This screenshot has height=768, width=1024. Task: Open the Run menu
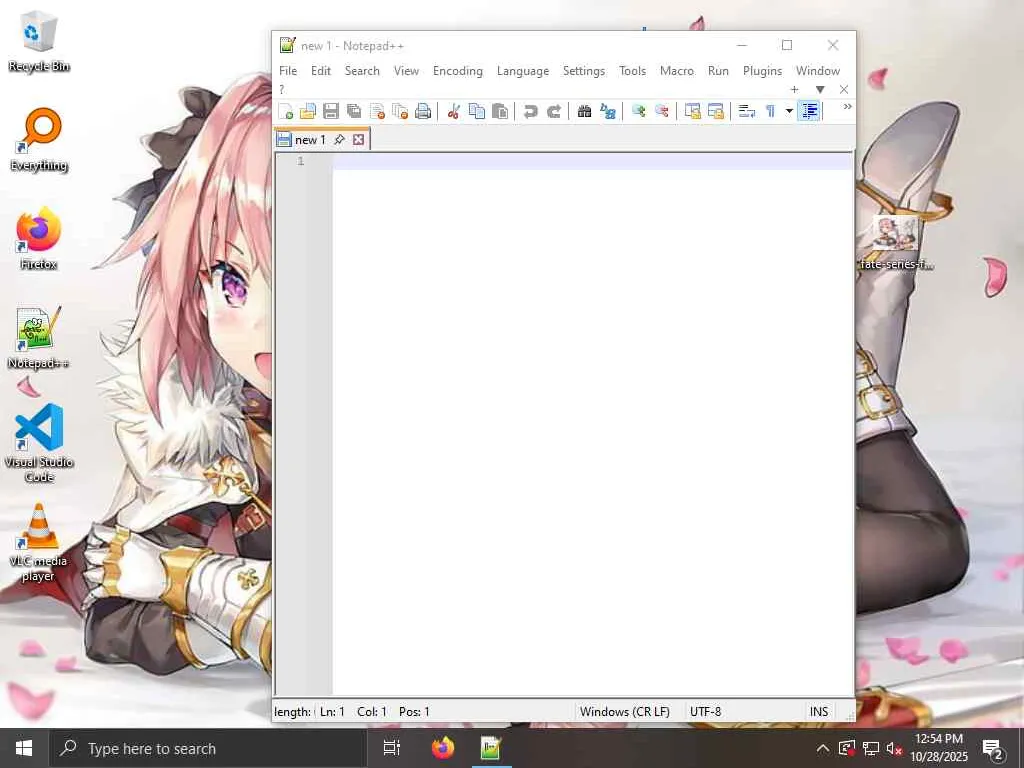point(718,71)
